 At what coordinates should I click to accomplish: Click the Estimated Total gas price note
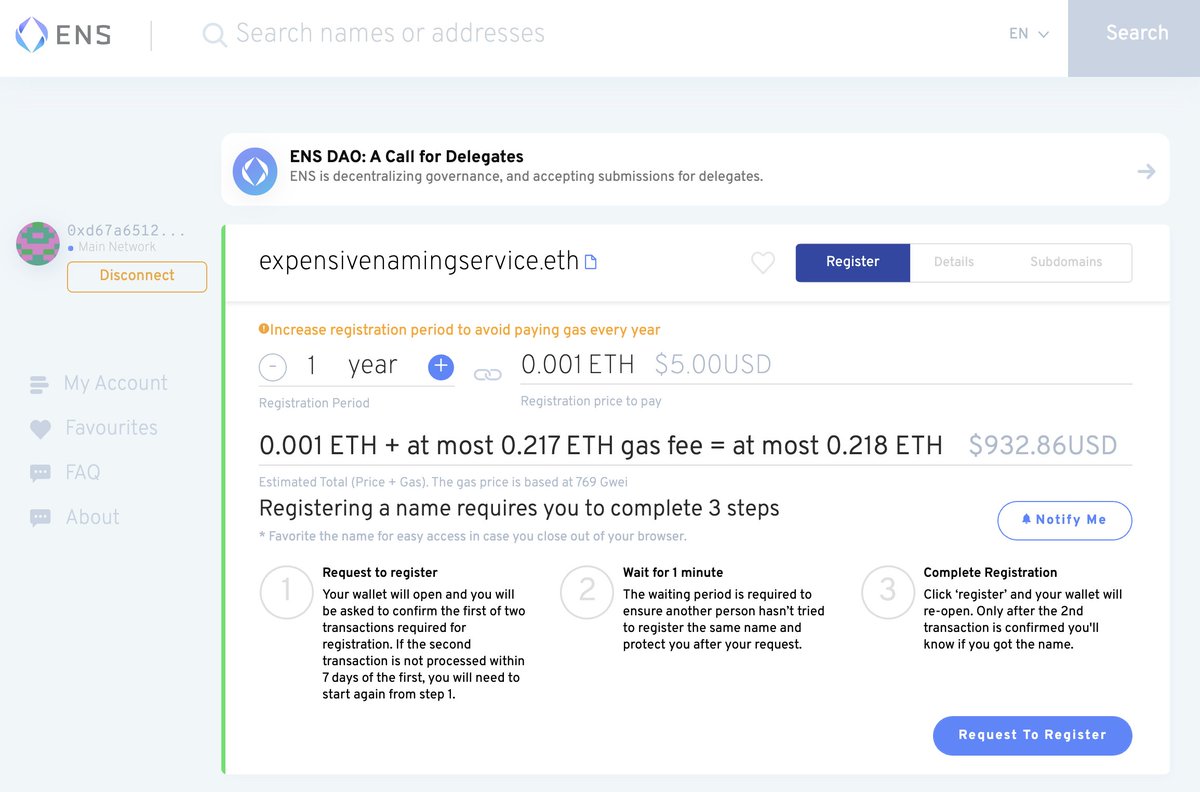pyautogui.click(x=443, y=483)
